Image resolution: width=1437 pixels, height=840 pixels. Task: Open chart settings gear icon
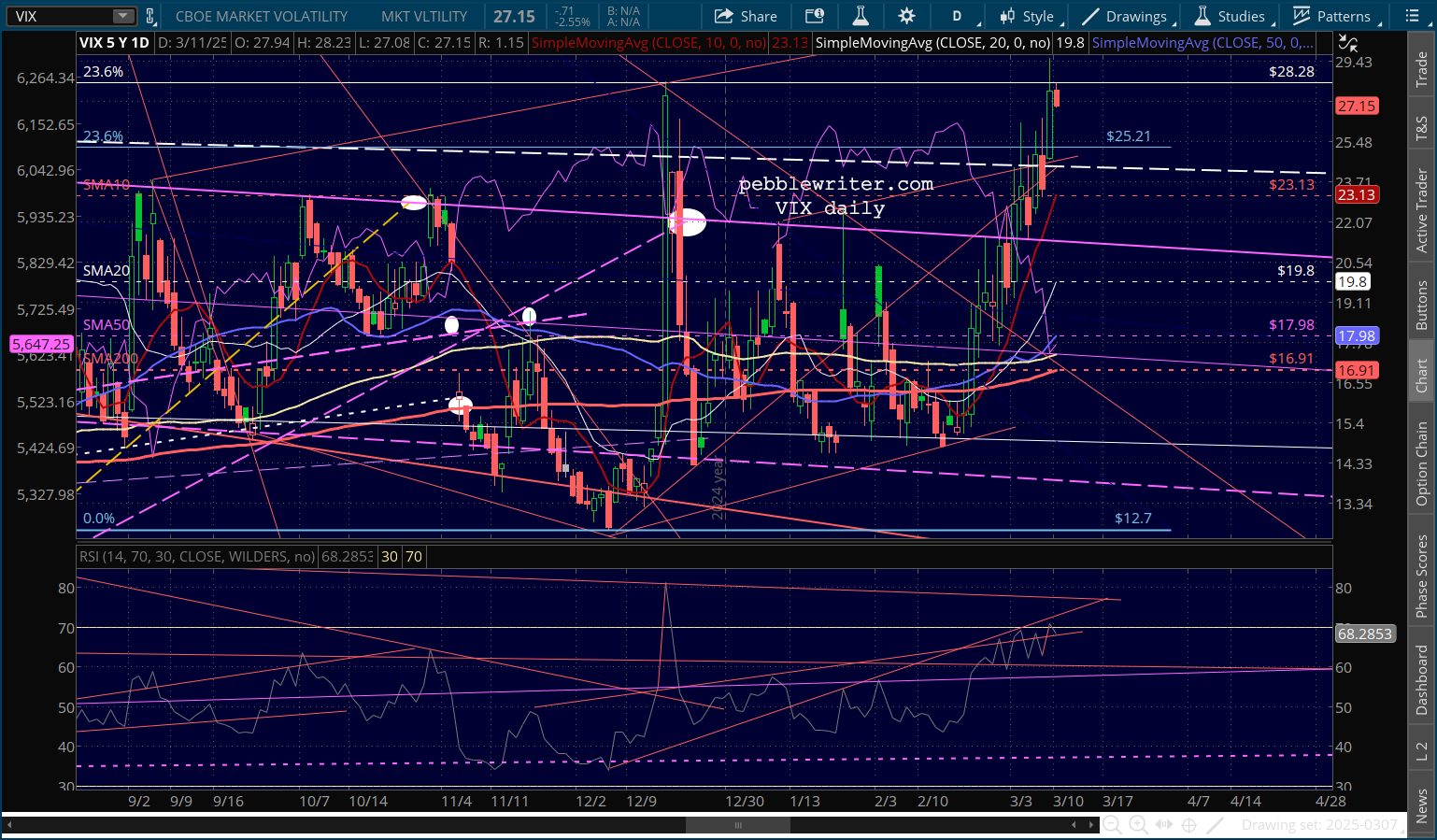point(906,16)
